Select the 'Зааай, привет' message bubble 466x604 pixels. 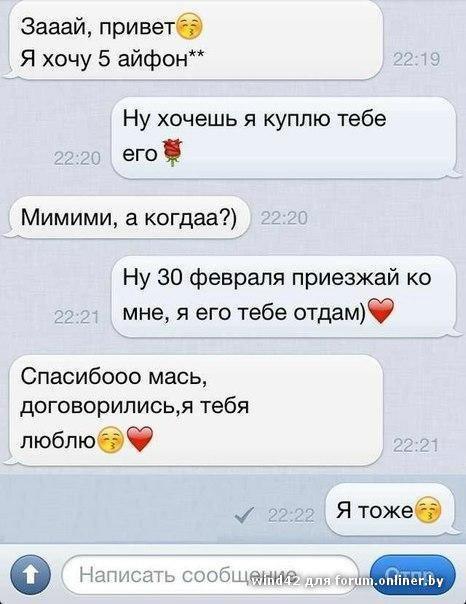coord(193,40)
